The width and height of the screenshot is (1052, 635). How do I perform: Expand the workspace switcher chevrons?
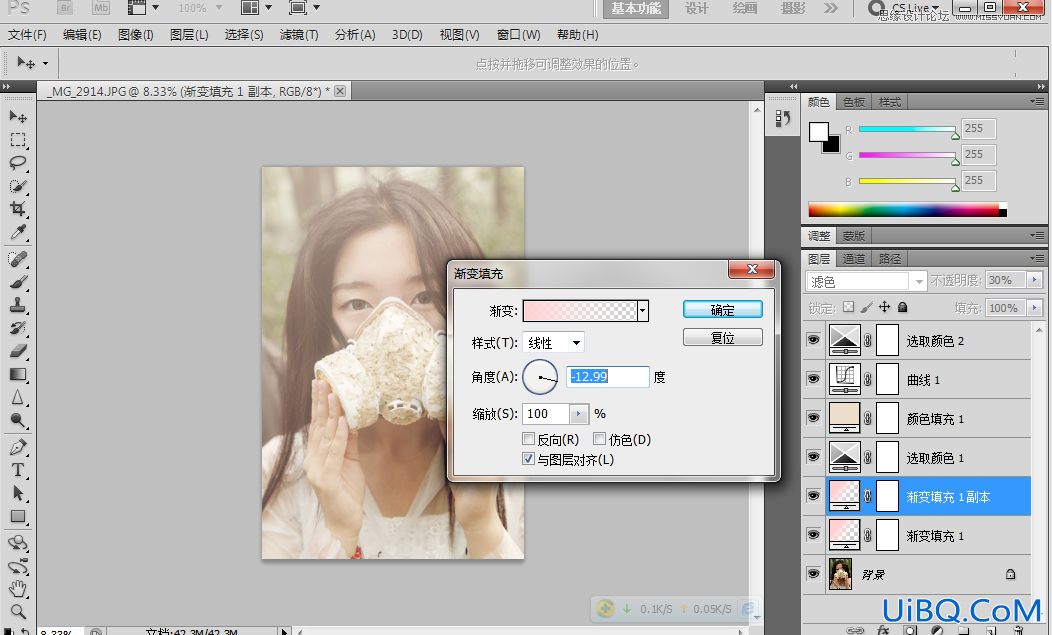[831, 8]
